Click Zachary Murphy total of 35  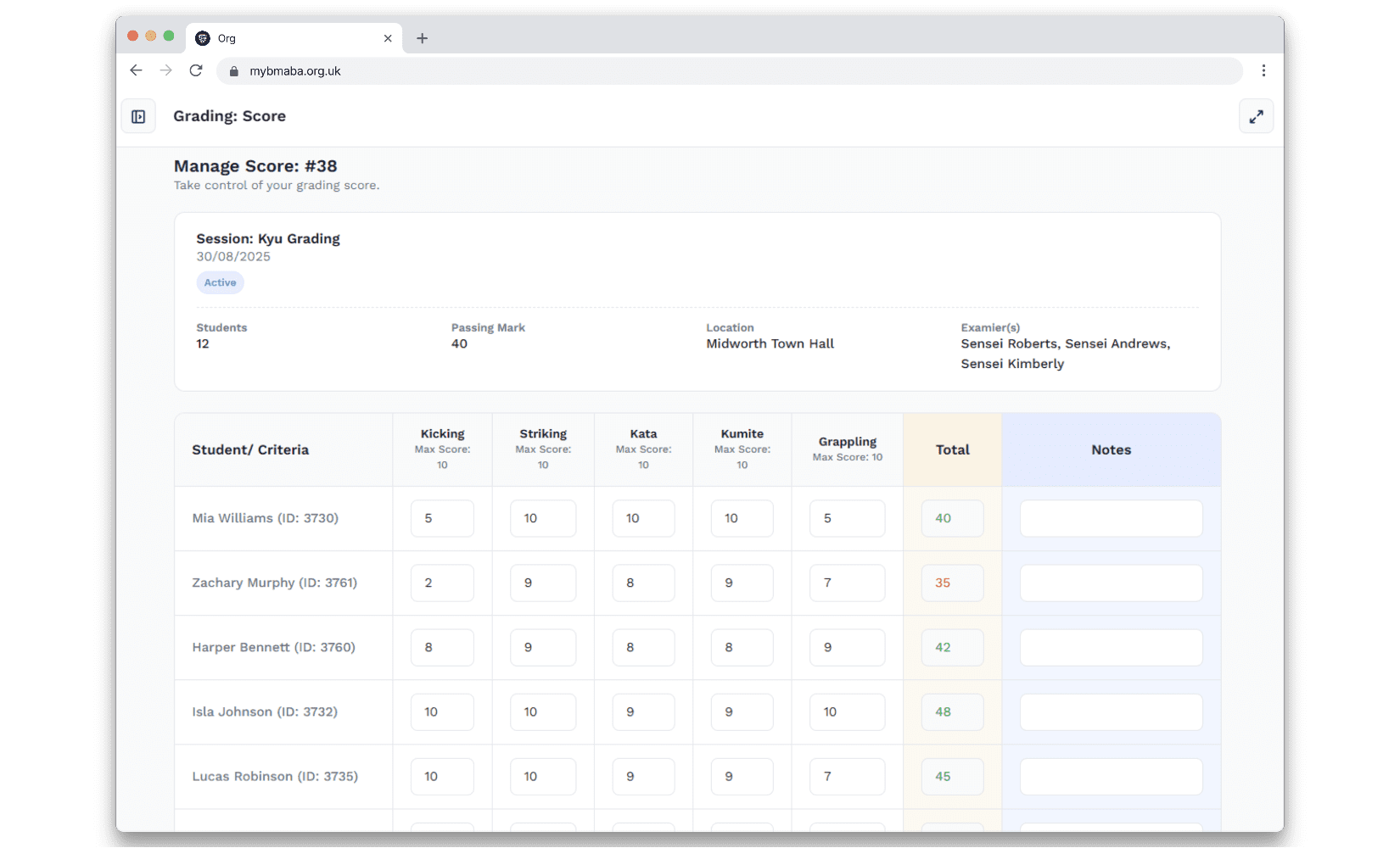(952, 583)
